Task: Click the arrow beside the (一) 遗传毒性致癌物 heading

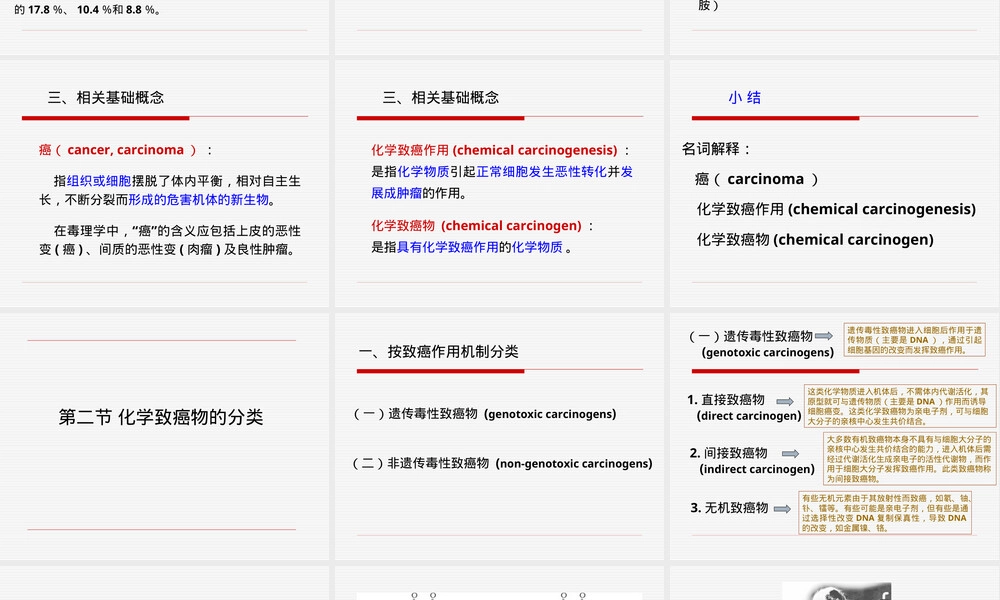Action: tap(824, 336)
